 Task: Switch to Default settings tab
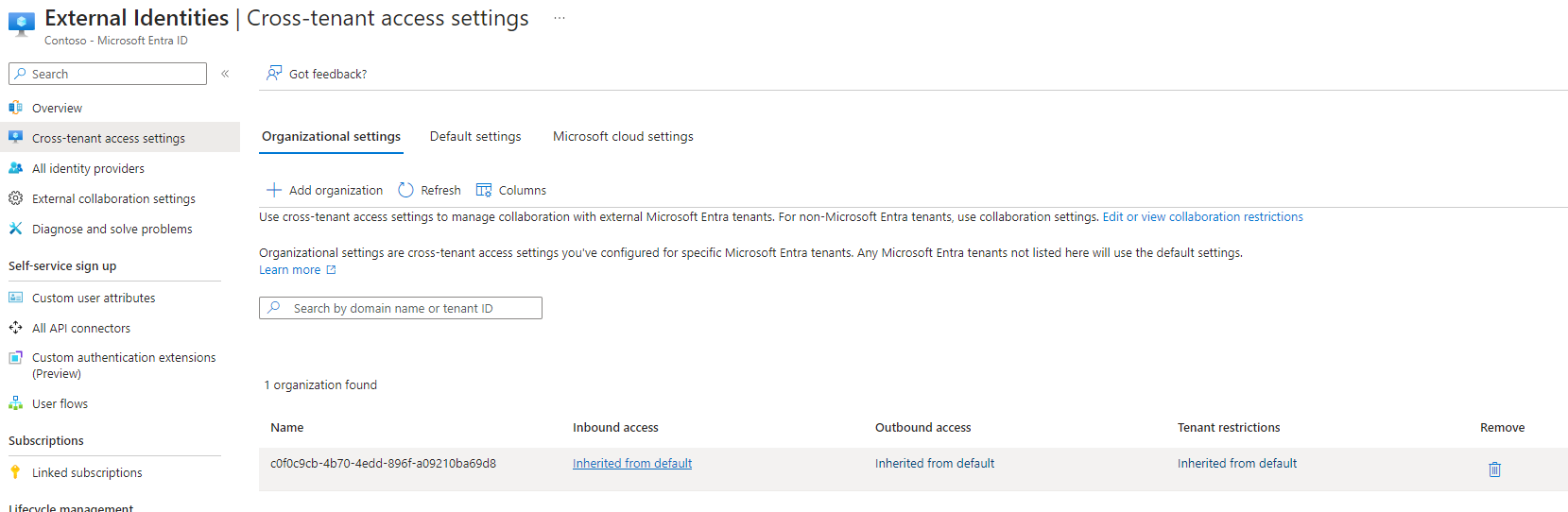[x=475, y=137]
